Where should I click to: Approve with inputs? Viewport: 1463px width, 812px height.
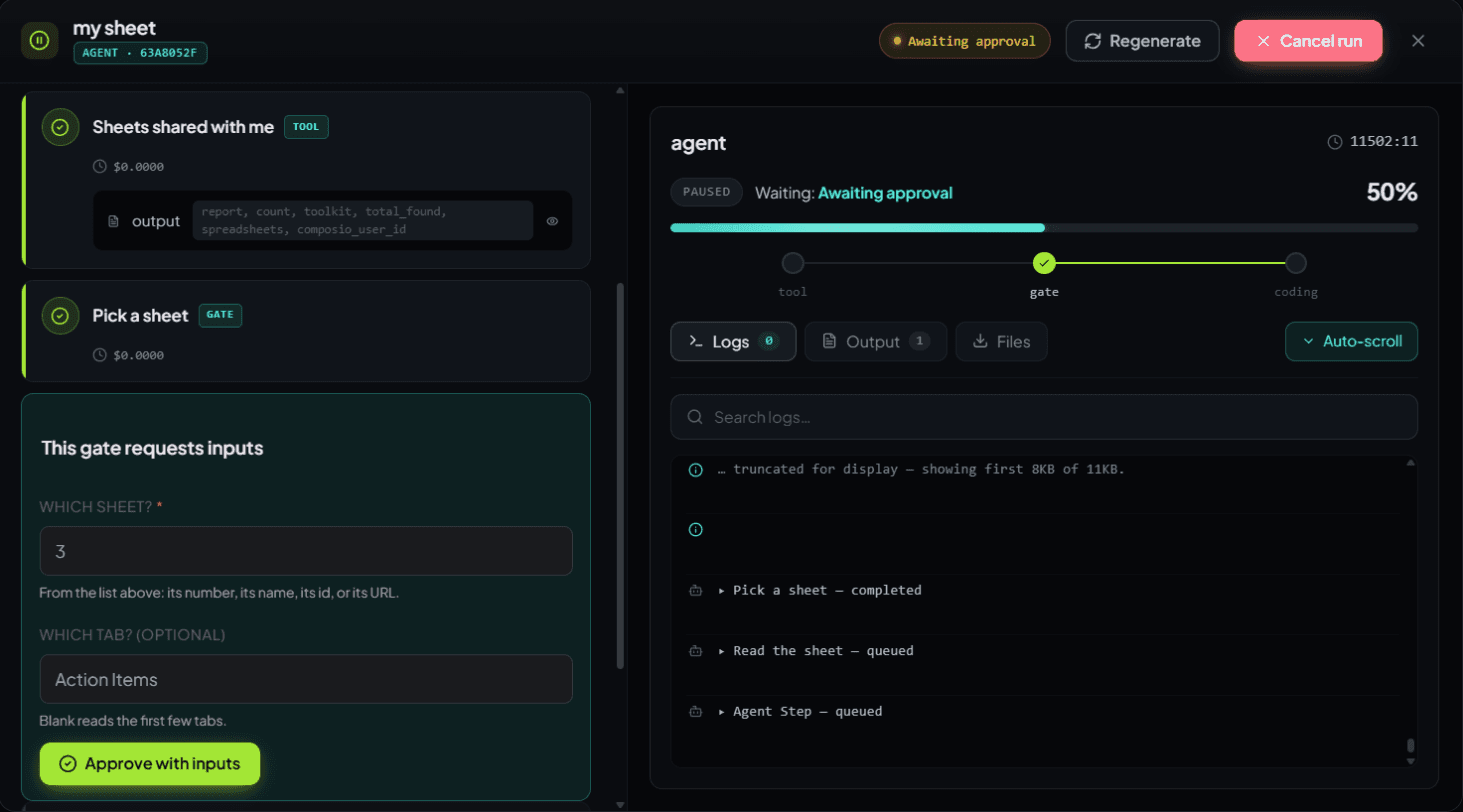(x=150, y=764)
